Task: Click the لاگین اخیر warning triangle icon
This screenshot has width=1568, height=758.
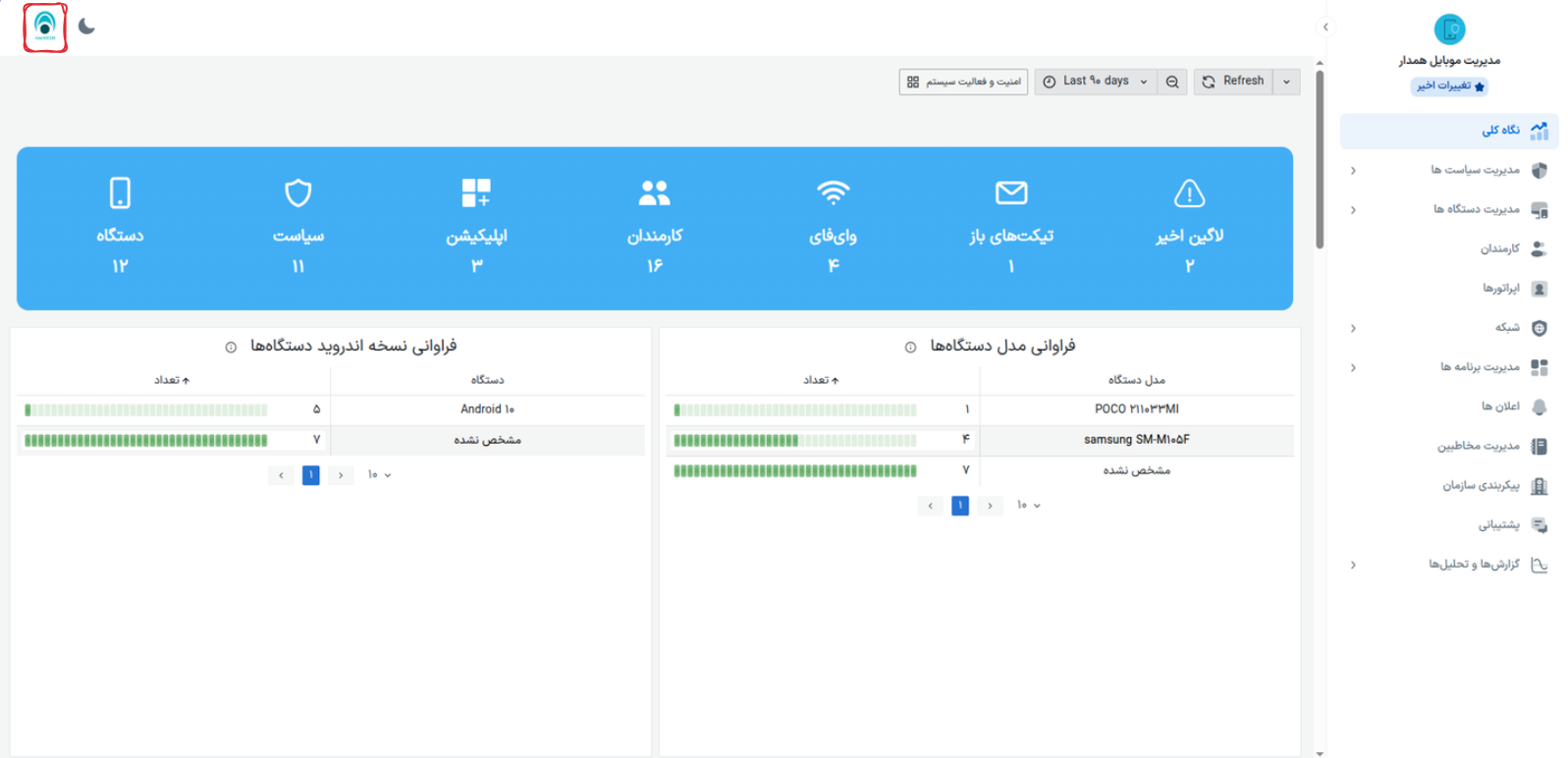Action: (1189, 193)
